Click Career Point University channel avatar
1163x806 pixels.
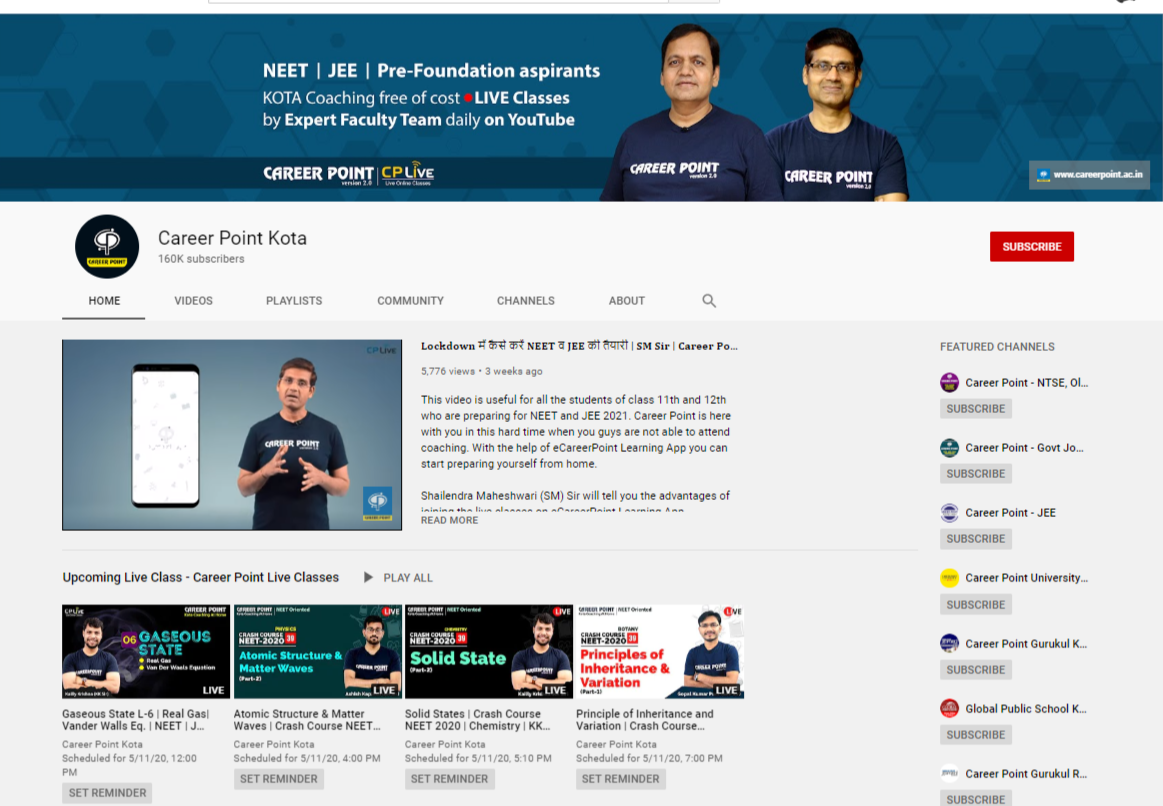click(949, 578)
